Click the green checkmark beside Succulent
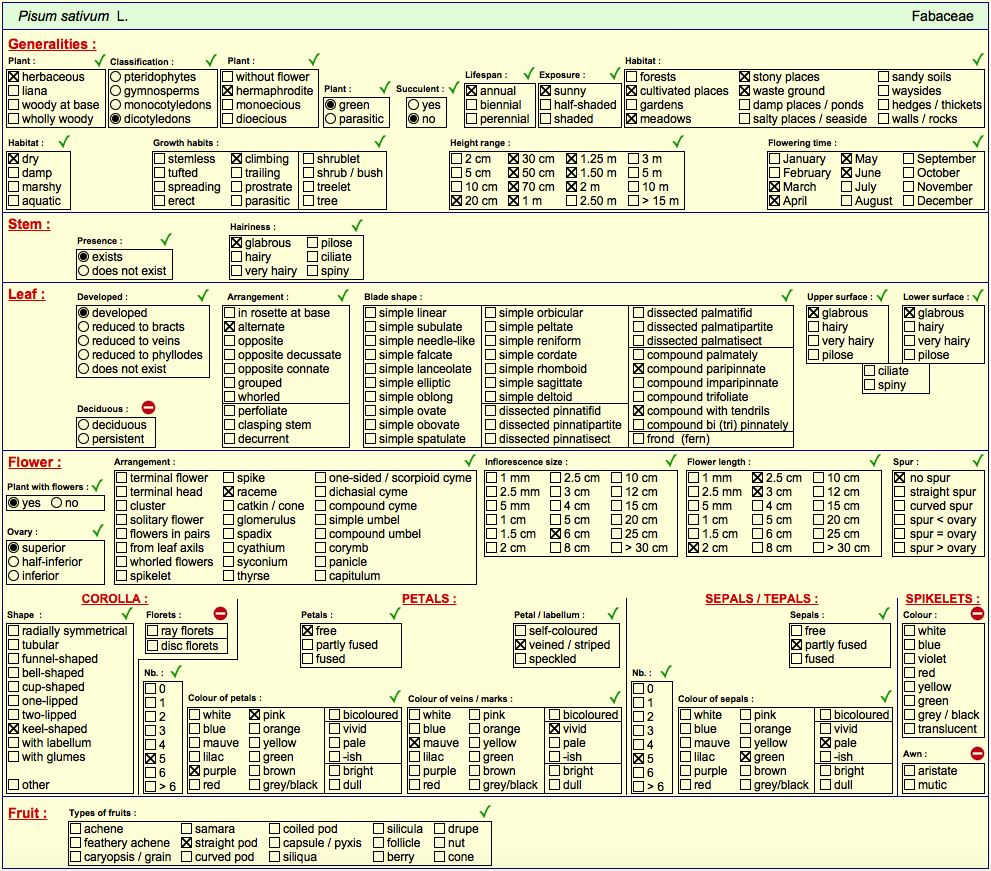This screenshot has height=871, width=991. click(453, 87)
